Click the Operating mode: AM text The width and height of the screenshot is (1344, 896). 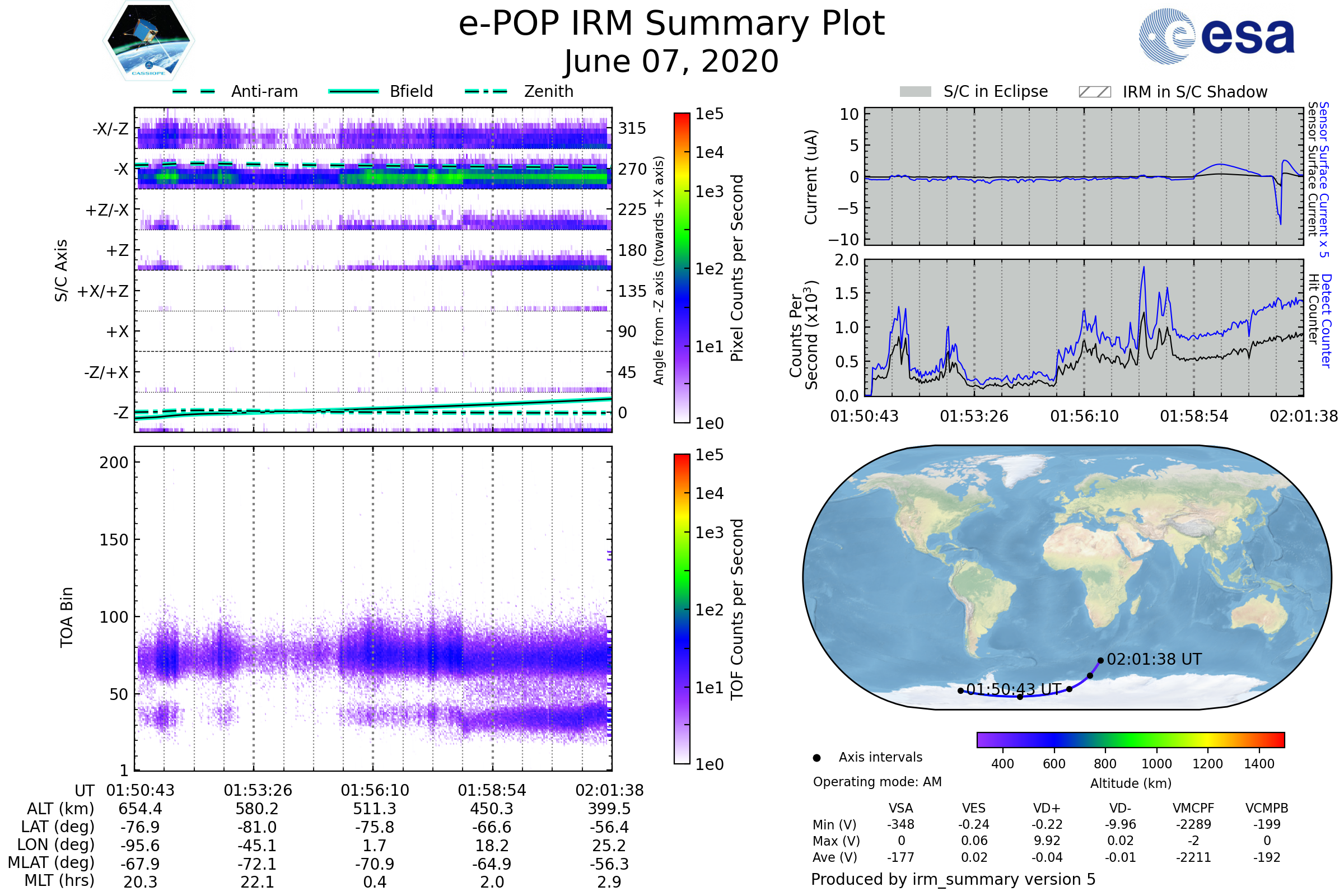click(877, 782)
